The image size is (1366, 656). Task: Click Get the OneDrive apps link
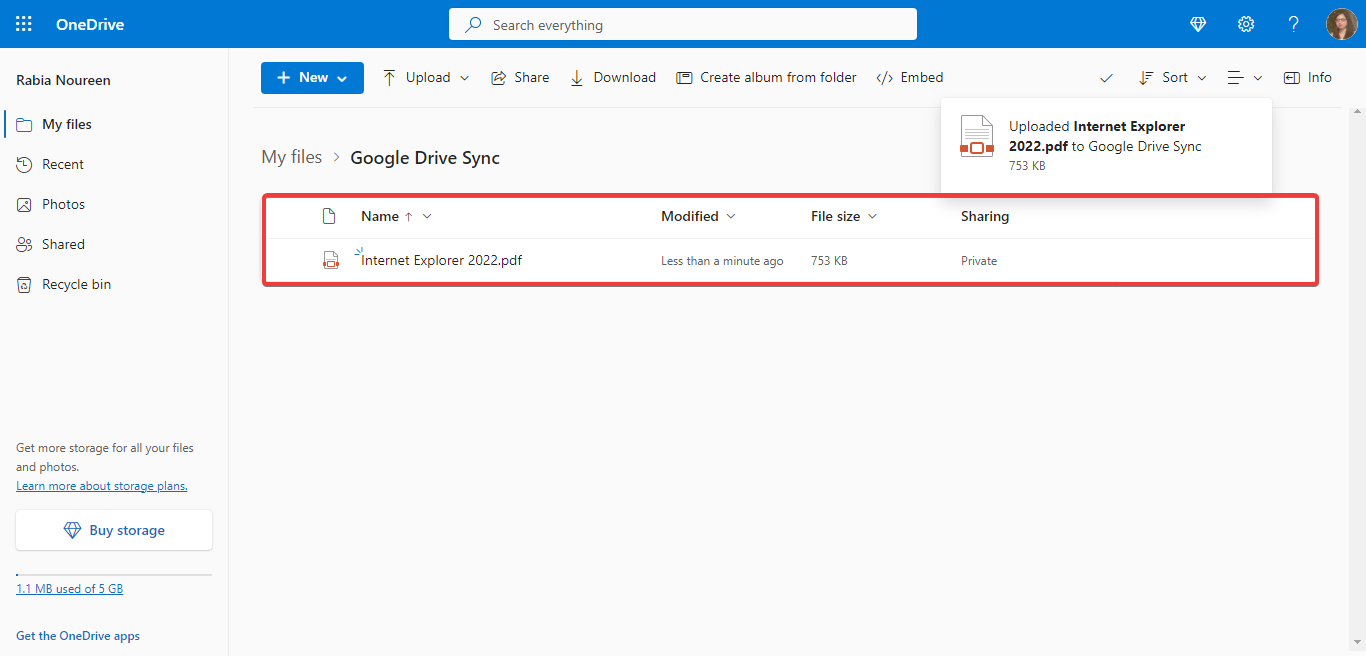(x=78, y=636)
